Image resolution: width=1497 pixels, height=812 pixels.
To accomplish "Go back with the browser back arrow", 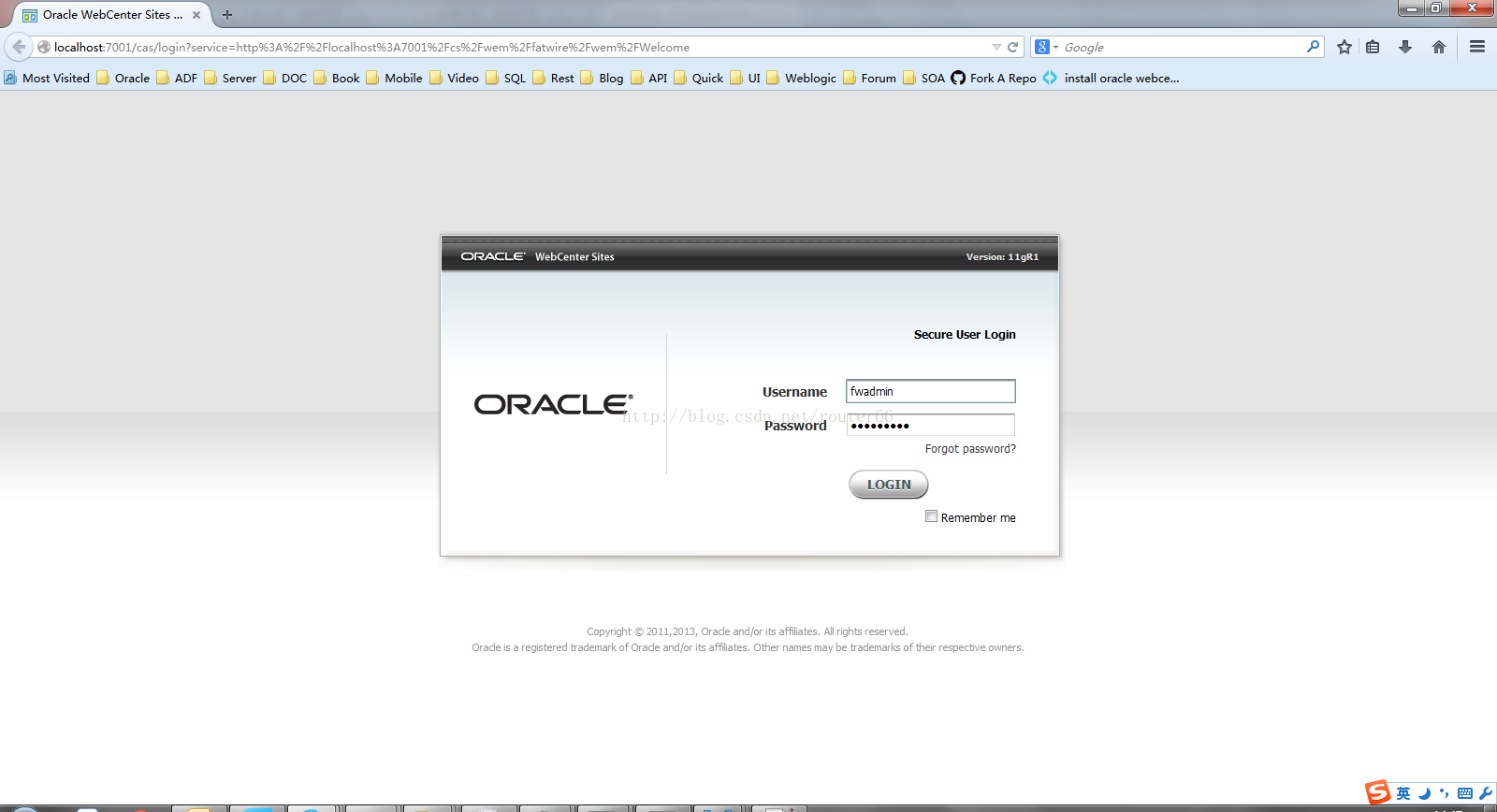I will click(x=19, y=47).
